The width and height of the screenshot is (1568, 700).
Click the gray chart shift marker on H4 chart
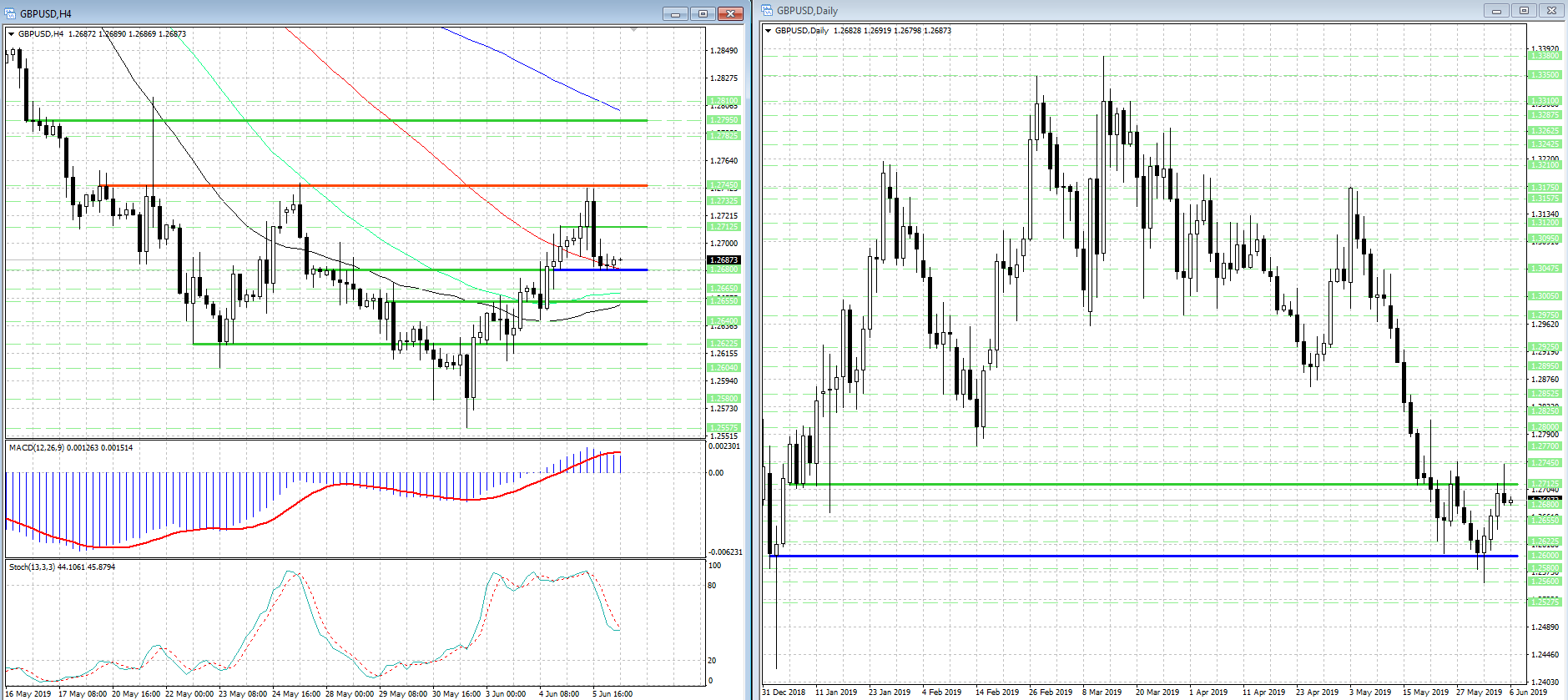(634, 29)
